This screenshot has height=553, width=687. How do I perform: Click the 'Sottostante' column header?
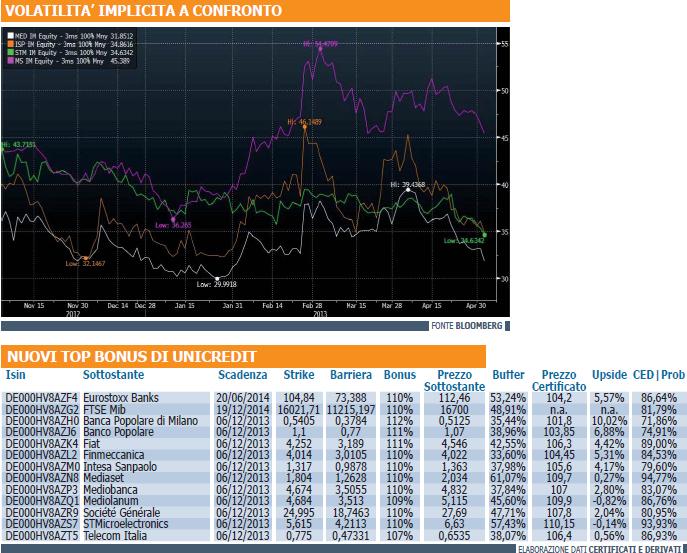tap(113, 375)
